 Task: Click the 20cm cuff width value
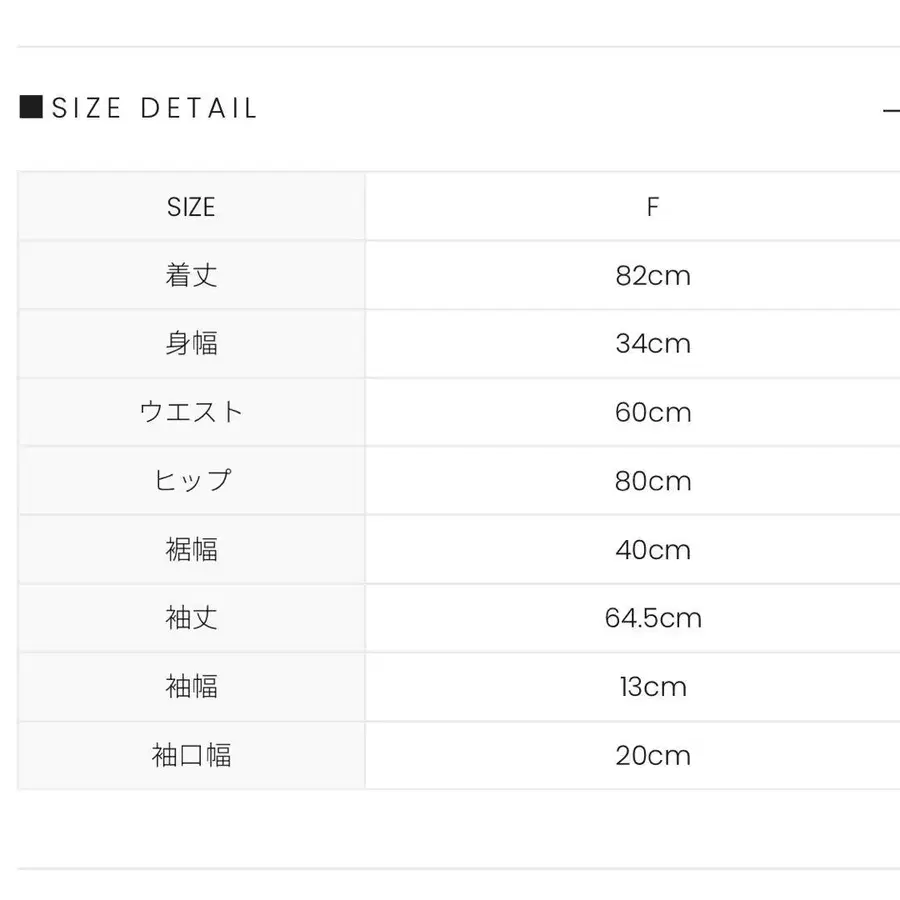pos(653,755)
